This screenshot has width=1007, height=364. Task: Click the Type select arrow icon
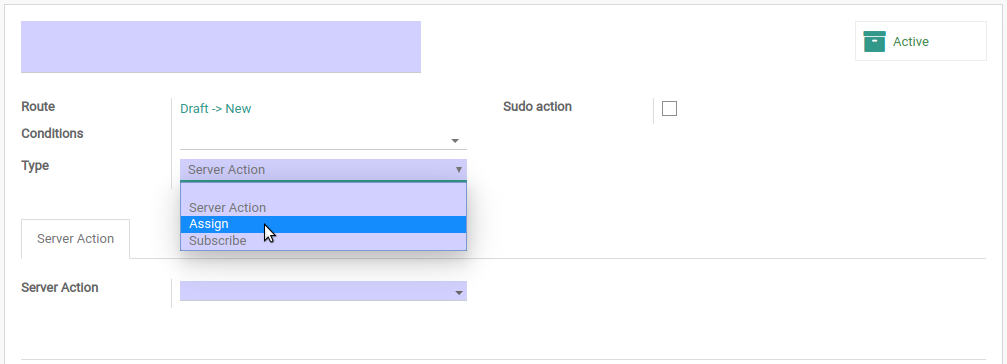(x=459, y=169)
